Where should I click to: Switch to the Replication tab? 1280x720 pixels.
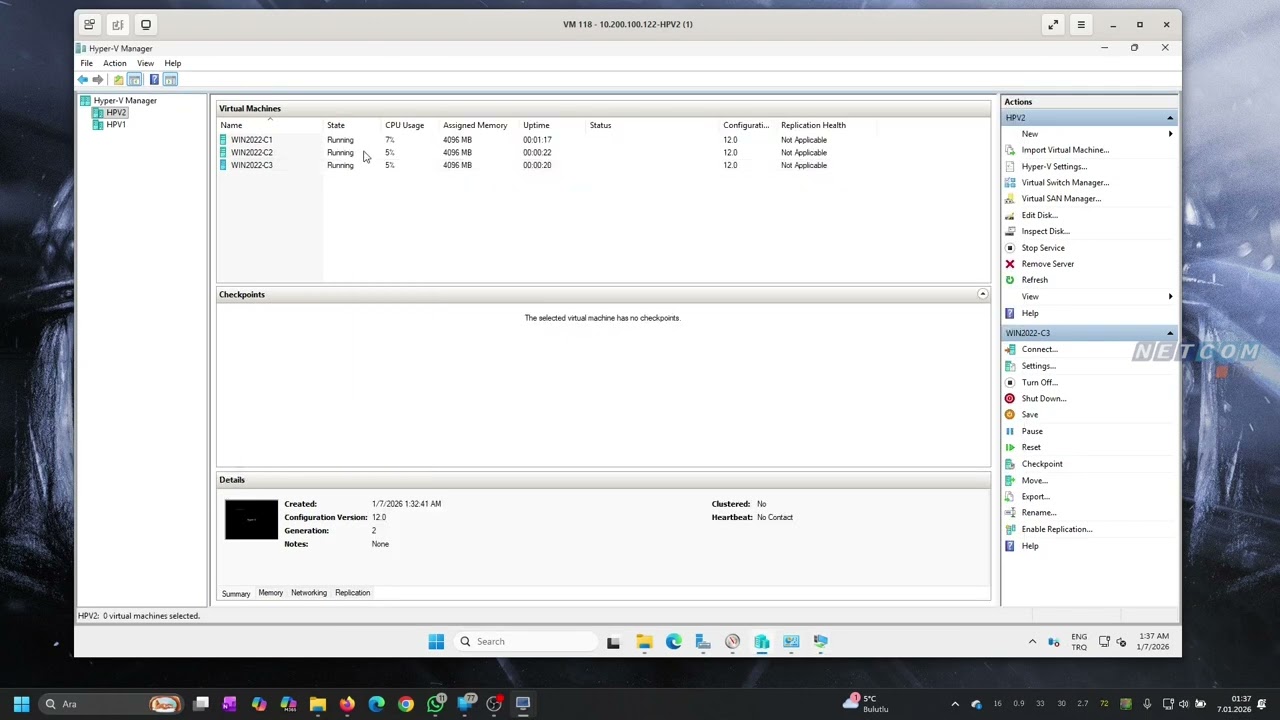pyautogui.click(x=352, y=593)
